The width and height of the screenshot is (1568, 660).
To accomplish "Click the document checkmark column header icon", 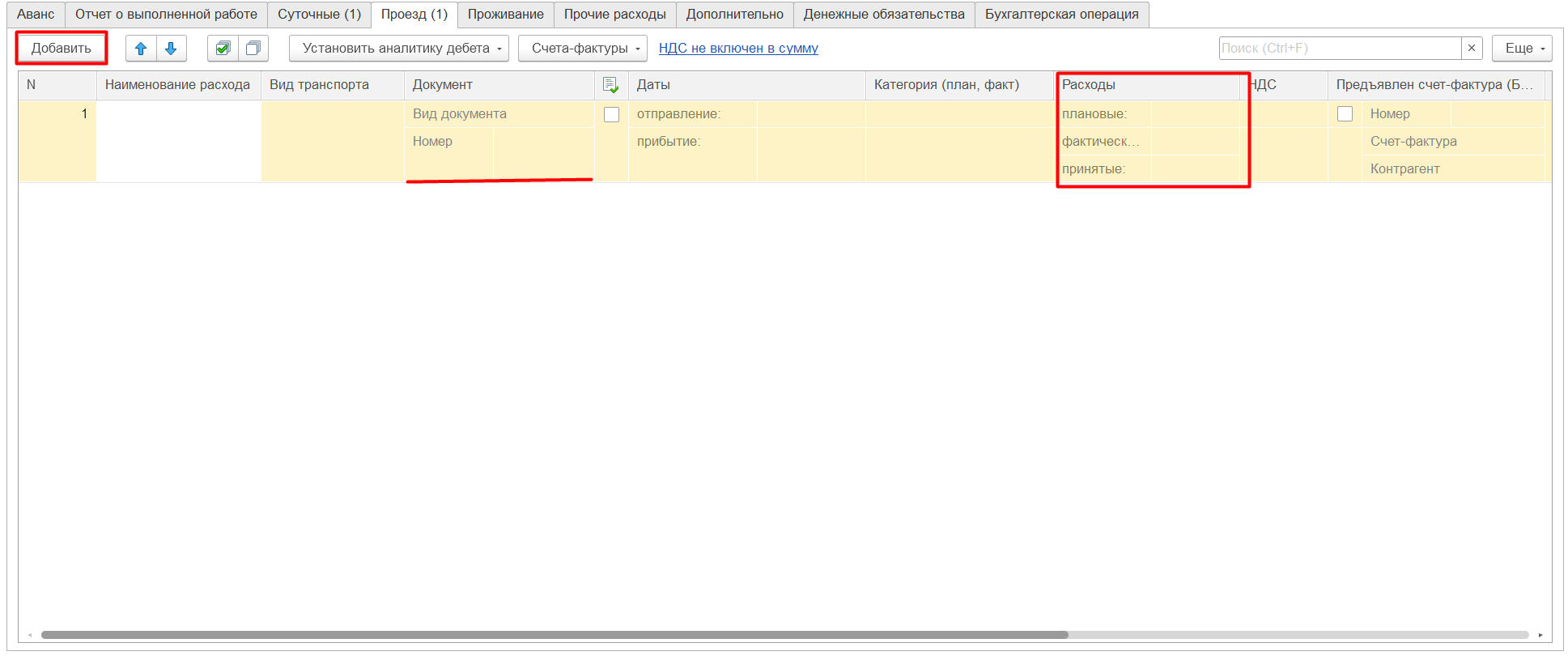I will [x=611, y=85].
